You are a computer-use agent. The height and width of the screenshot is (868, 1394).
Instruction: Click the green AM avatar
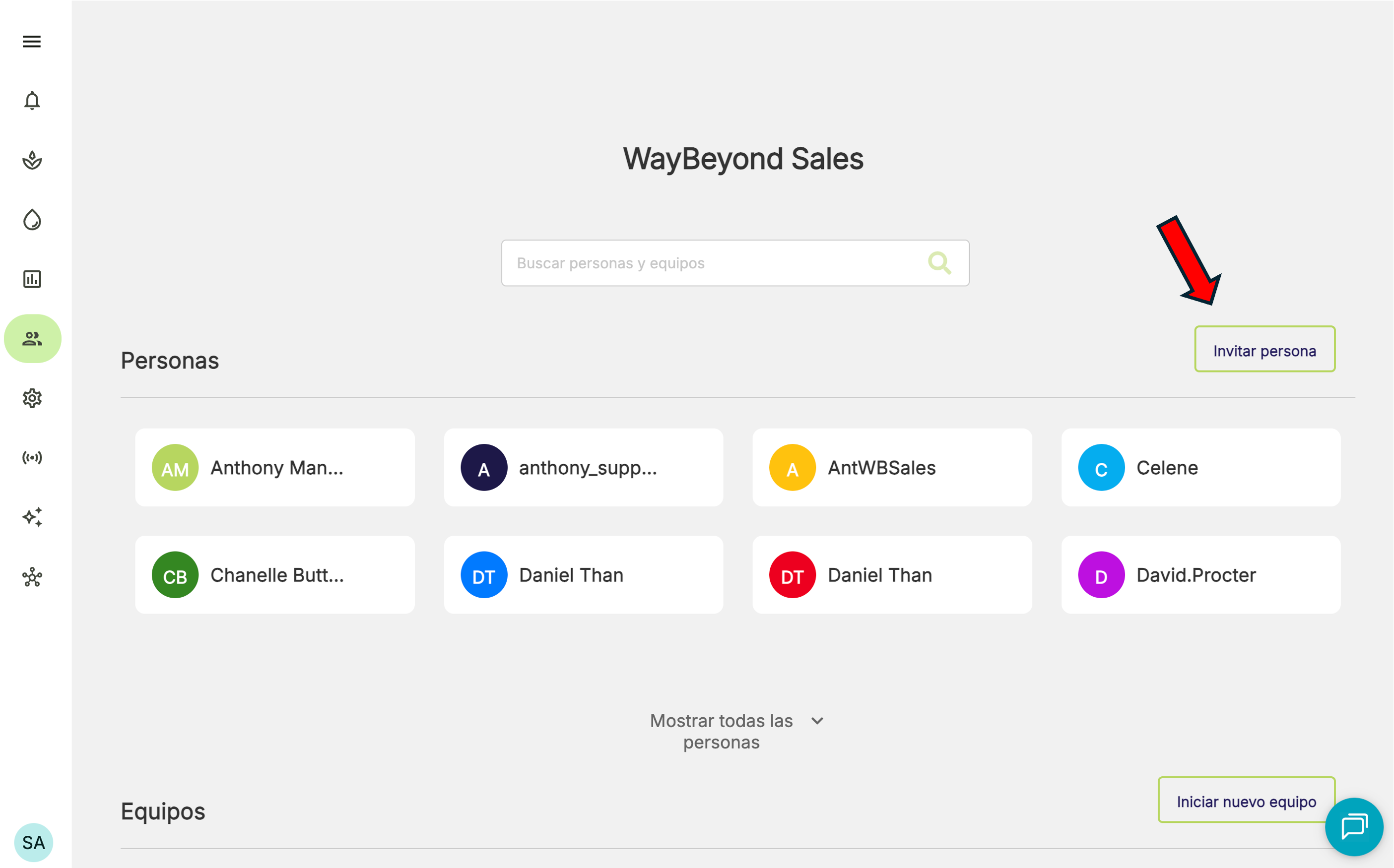175,468
